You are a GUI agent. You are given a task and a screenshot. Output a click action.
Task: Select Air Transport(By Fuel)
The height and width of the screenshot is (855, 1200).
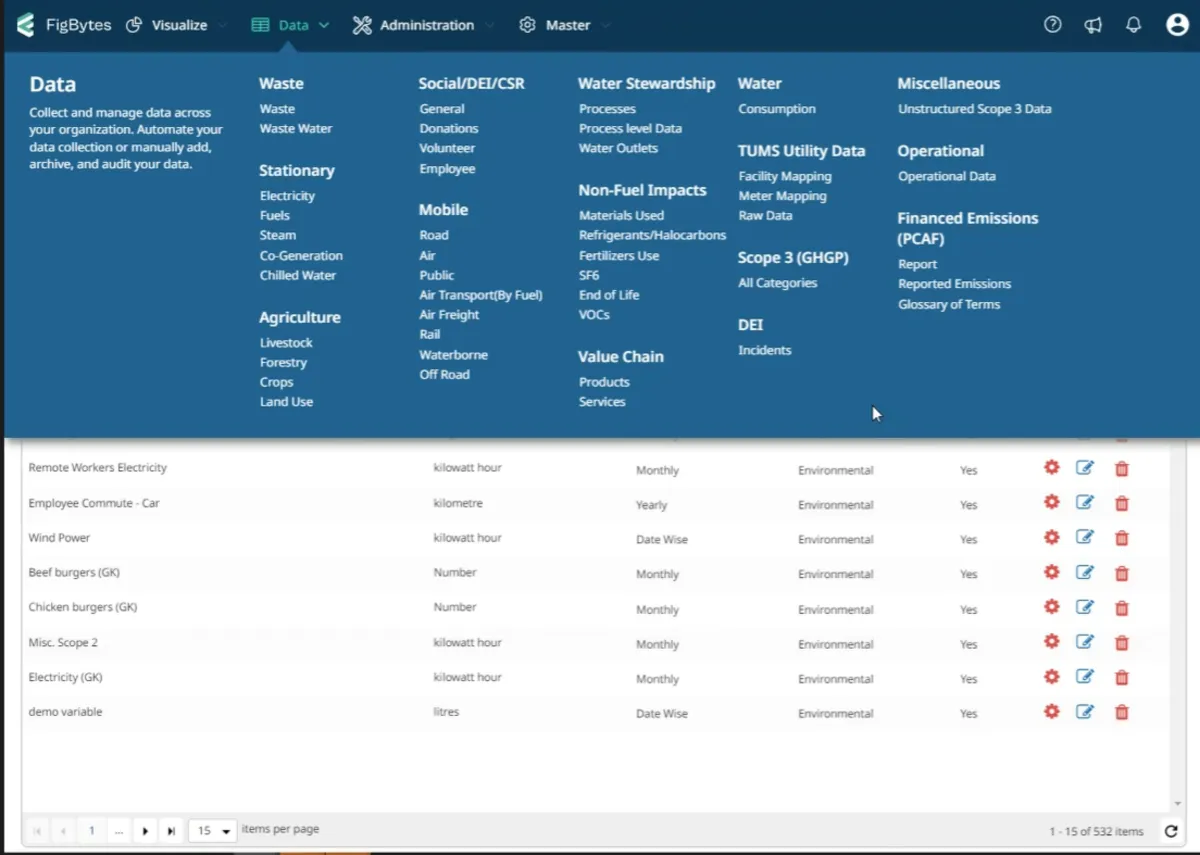(x=481, y=295)
